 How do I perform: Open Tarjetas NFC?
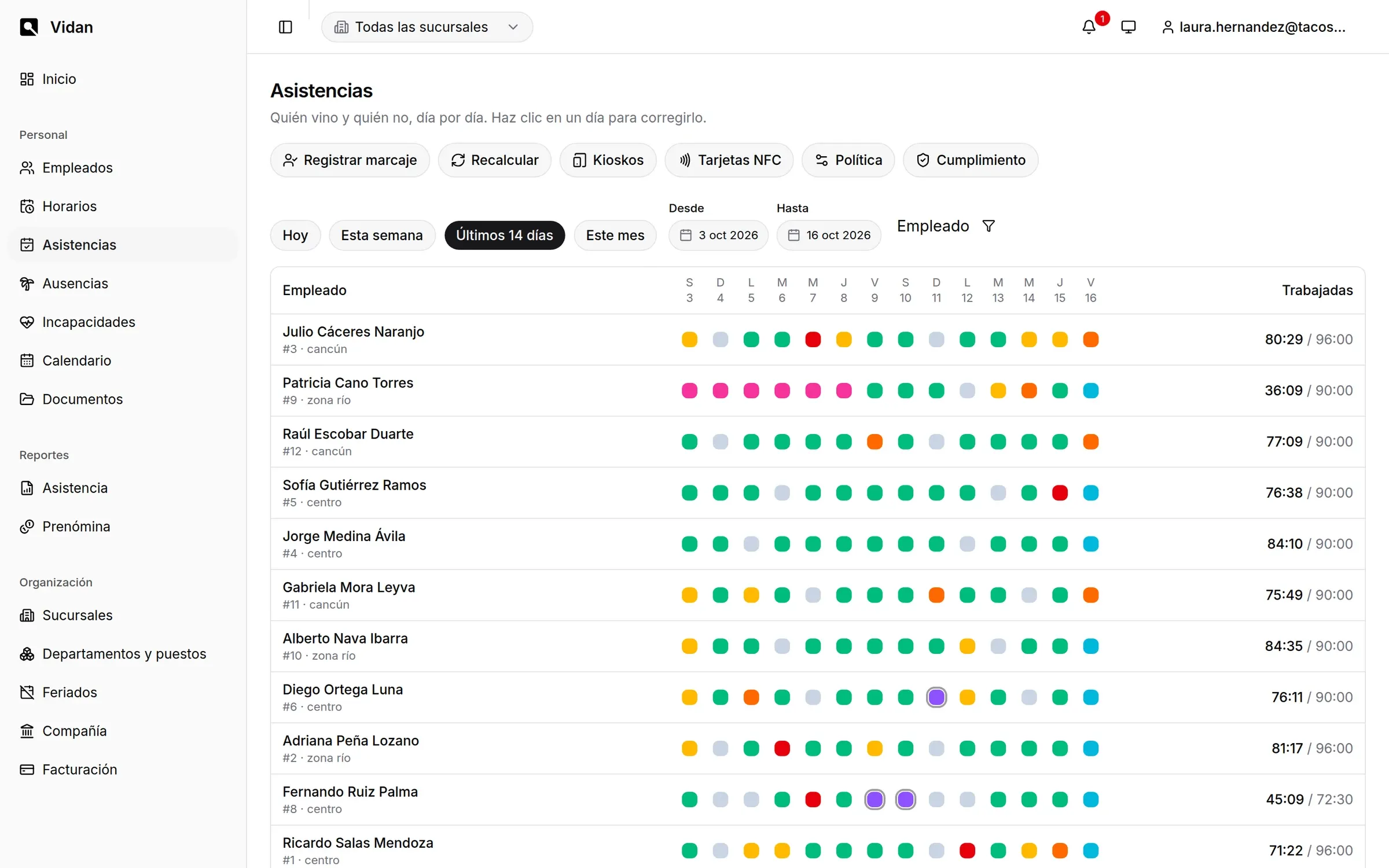(x=729, y=160)
